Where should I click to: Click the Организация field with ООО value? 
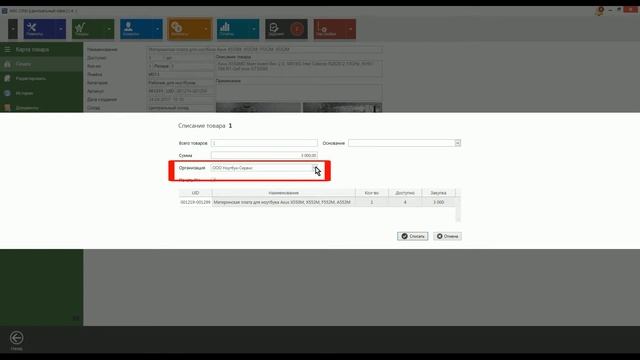[x=264, y=168]
